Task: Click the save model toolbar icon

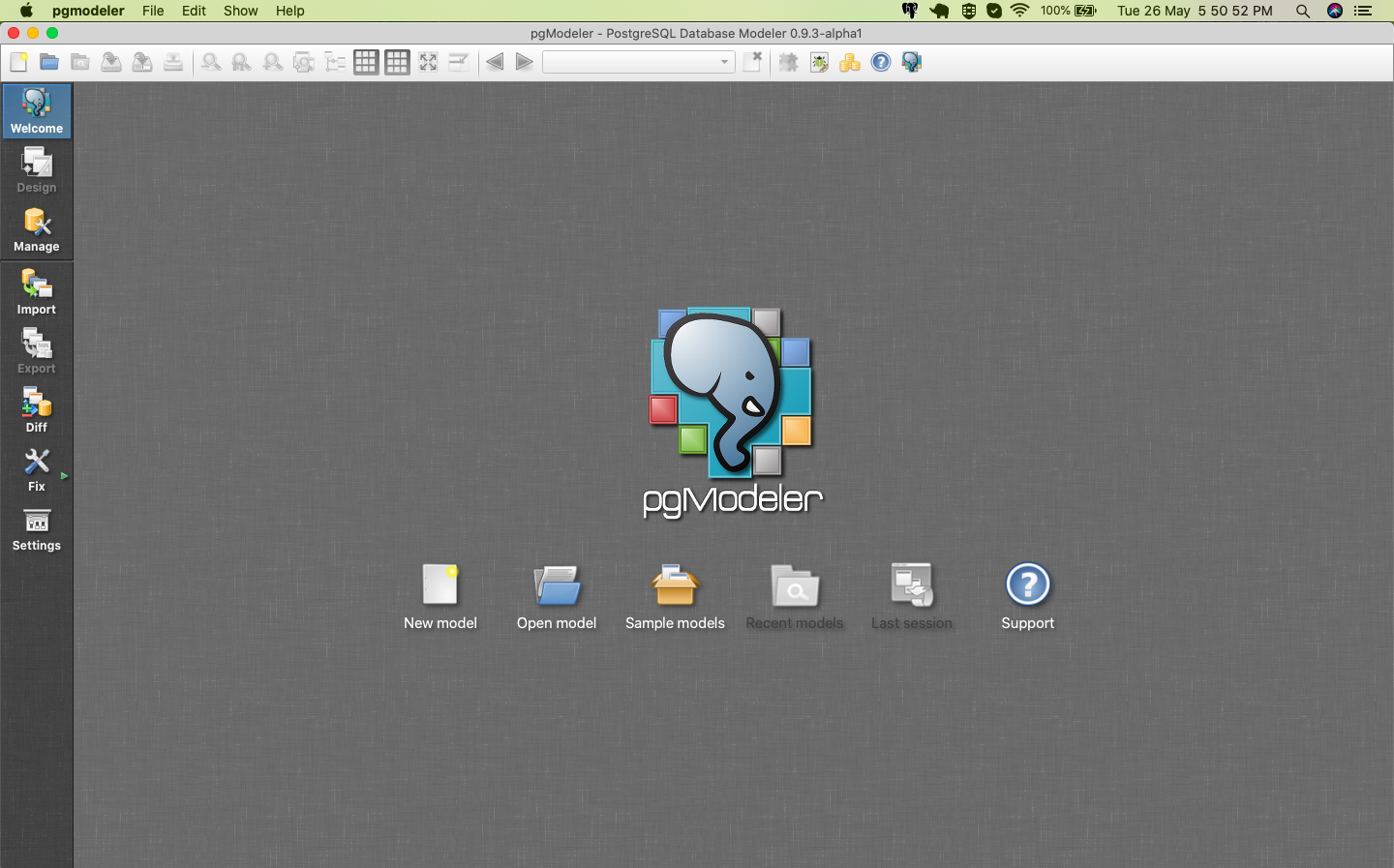Action: [x=111, y=63]
